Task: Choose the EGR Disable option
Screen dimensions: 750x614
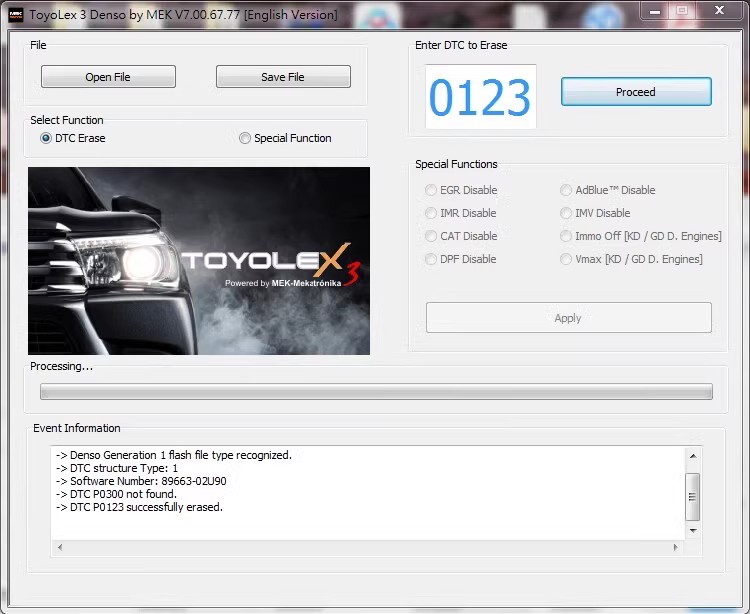Action: 461,190
